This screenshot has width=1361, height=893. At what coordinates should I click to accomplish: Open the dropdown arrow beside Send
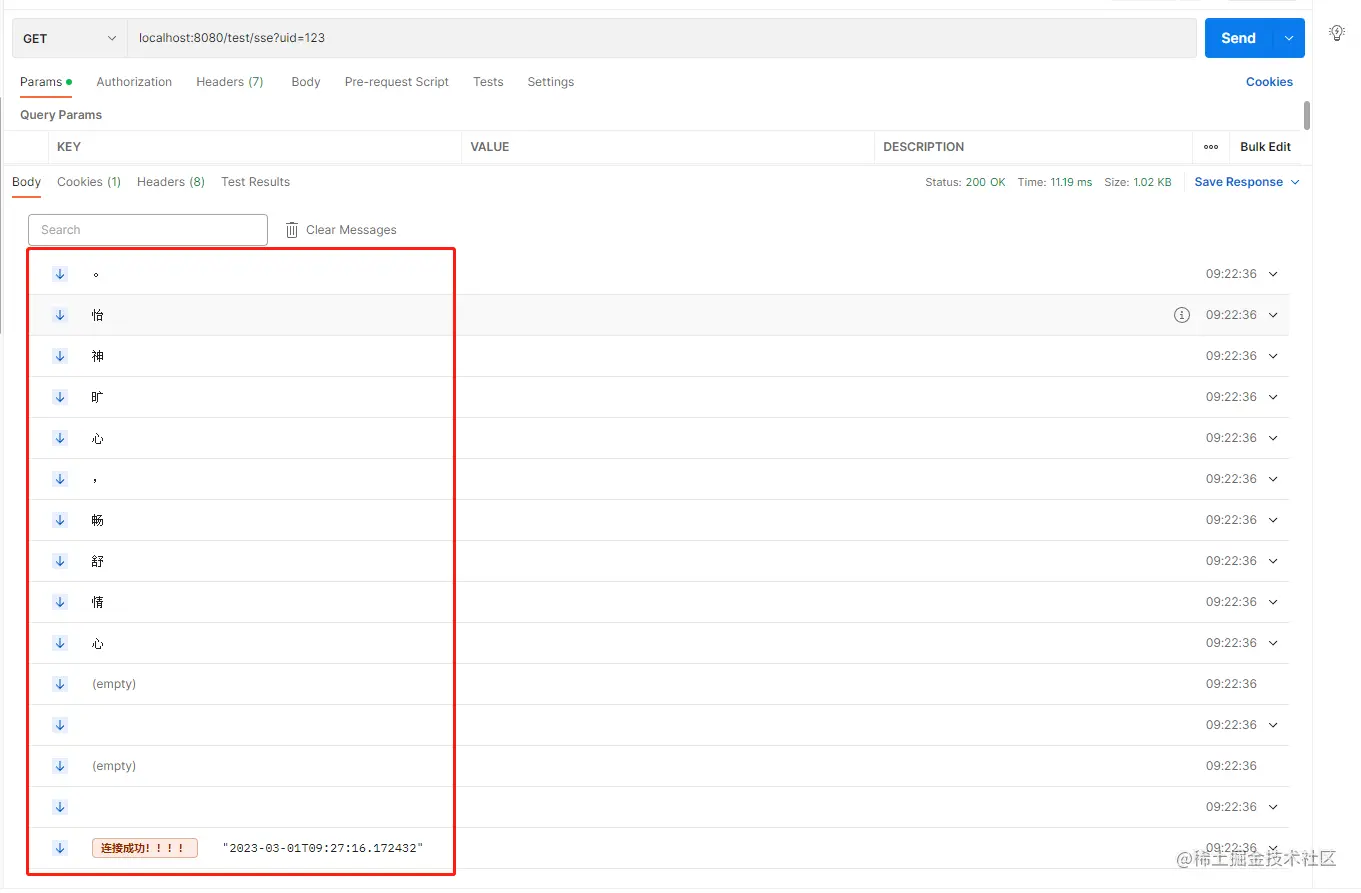pos(1289,38)
